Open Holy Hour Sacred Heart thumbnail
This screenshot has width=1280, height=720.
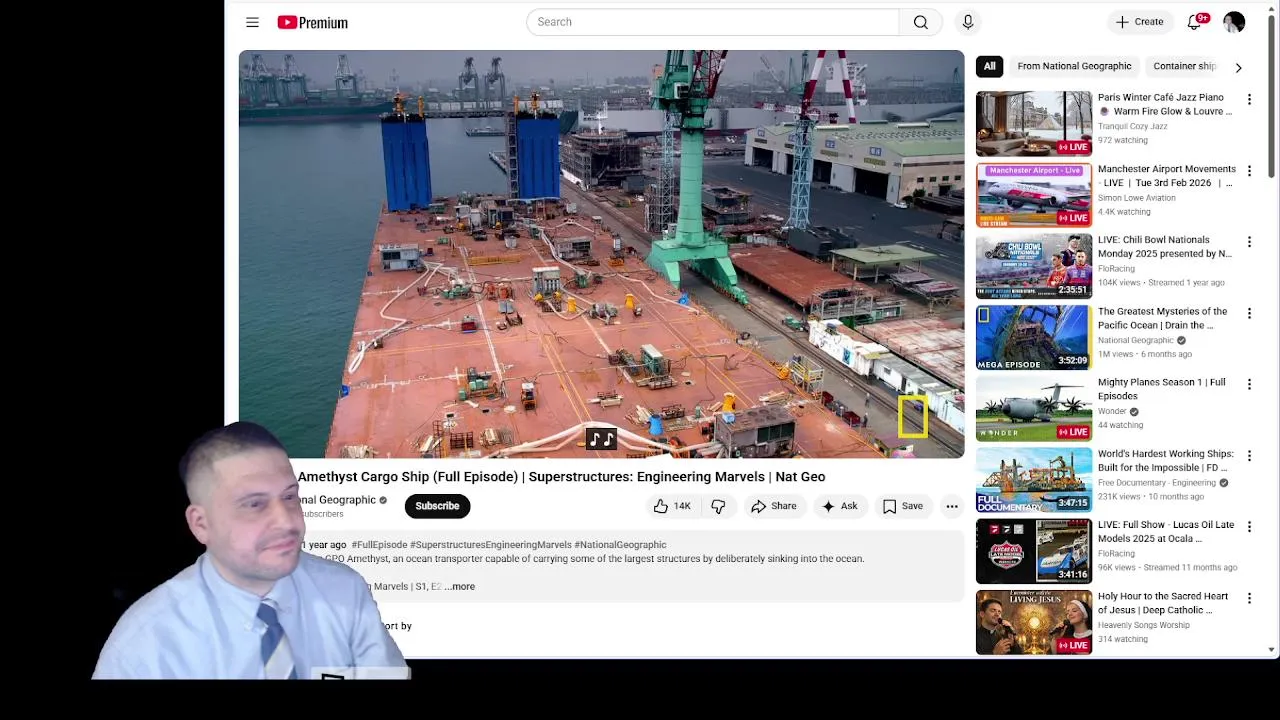1034,622
